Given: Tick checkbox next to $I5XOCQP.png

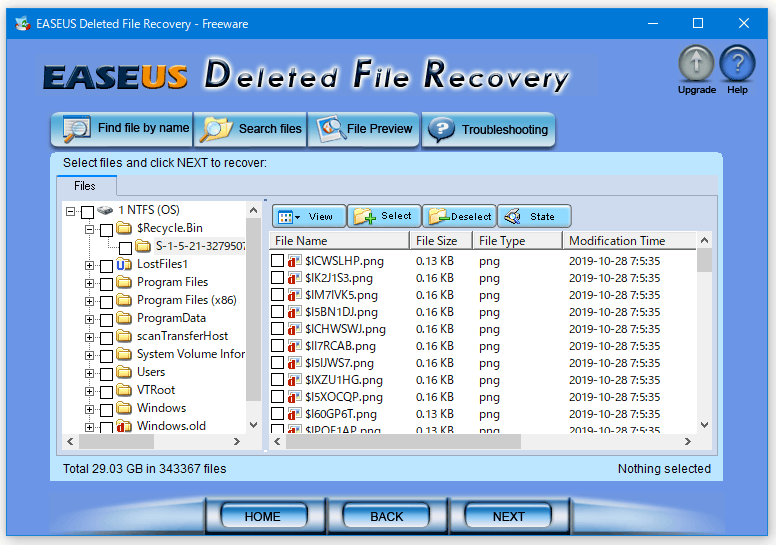Looking at the screenshot, I should [x=278, y=396].
